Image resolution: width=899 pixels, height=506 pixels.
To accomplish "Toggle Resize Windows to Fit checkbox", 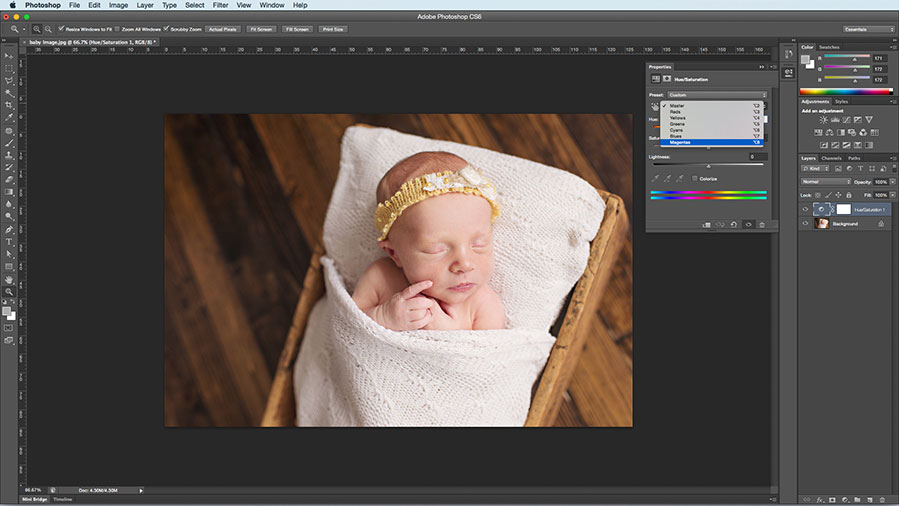I will coord(61,29).
